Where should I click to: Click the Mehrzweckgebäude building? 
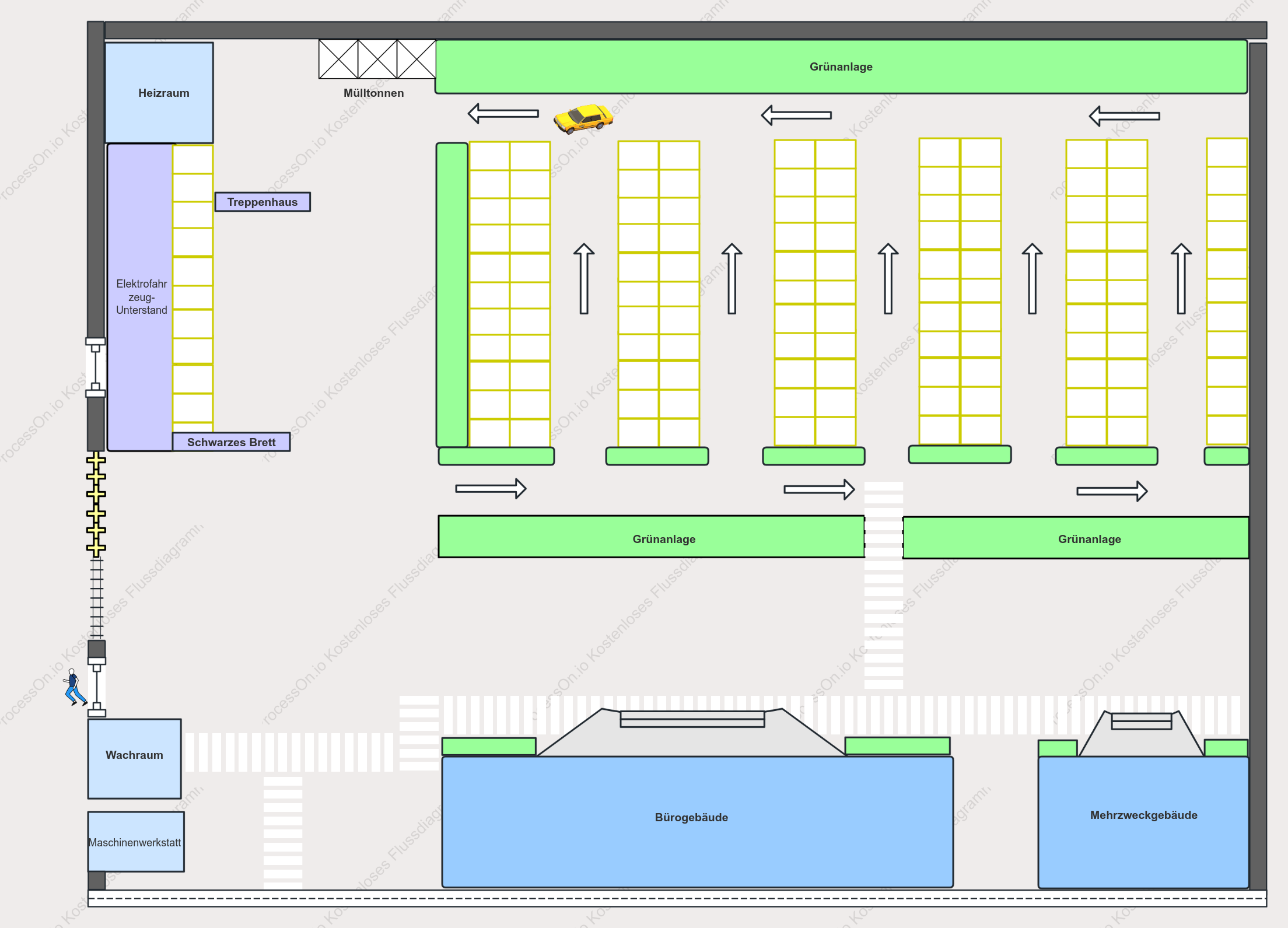click(1143, 822)
